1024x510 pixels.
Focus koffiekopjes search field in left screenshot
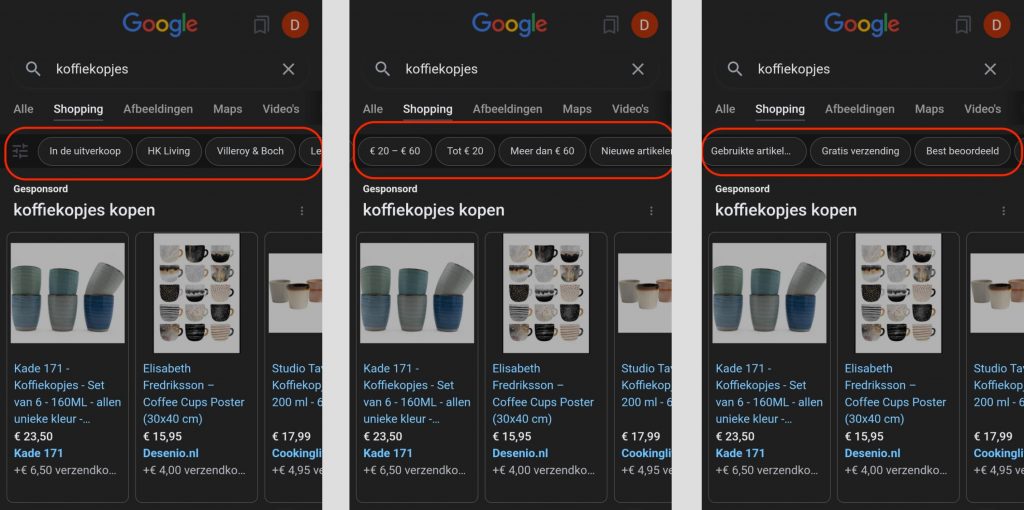click(x=161, y=69)
